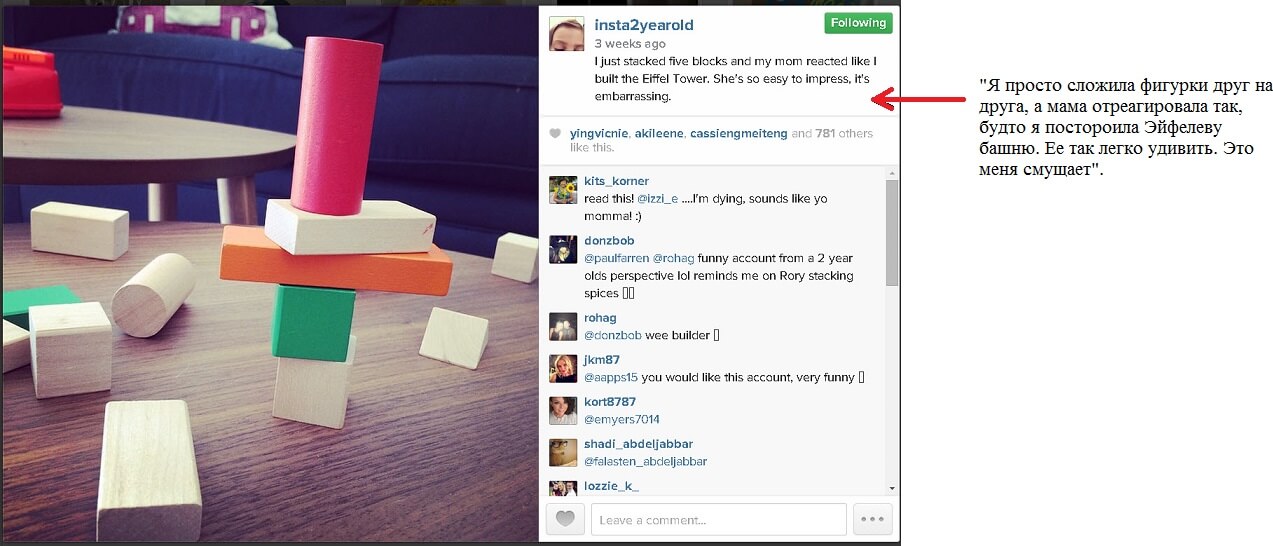Click jkm87's profile picture
Viewport: 1273px width, 546px height.
[563, 369]
